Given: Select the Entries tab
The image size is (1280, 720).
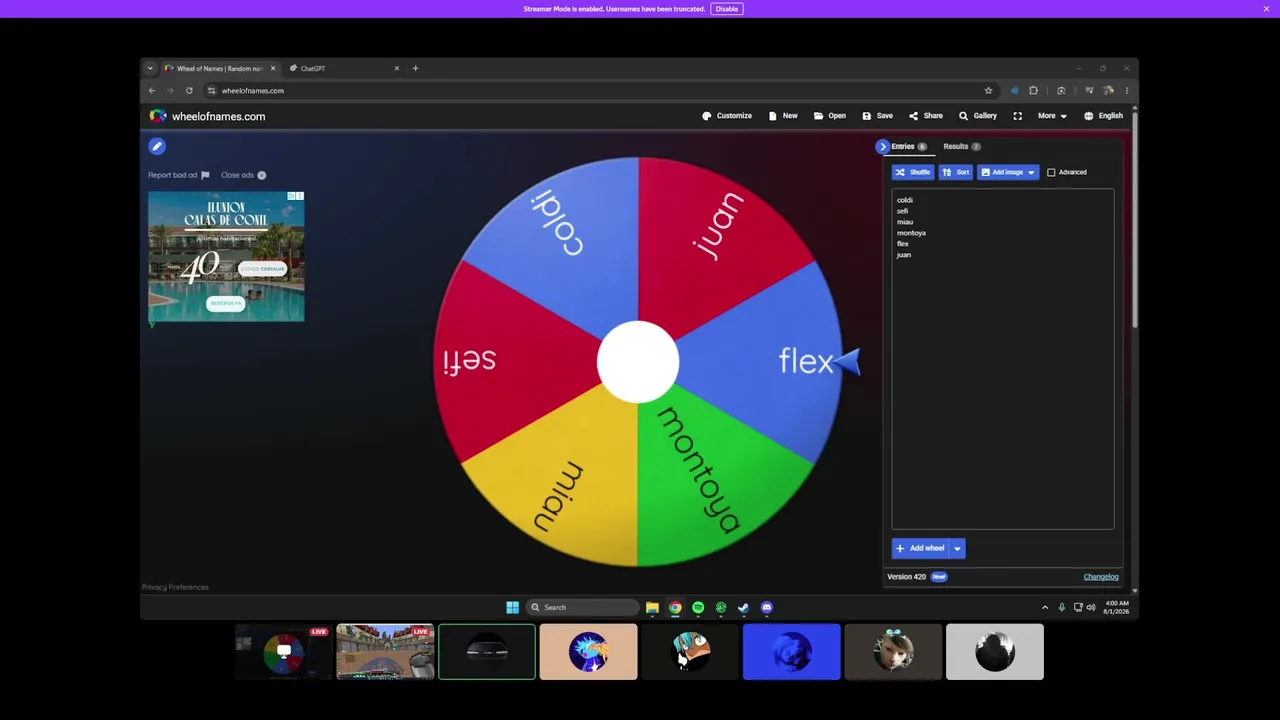Looking at the screenshot, I should click(x=908, y=147).
